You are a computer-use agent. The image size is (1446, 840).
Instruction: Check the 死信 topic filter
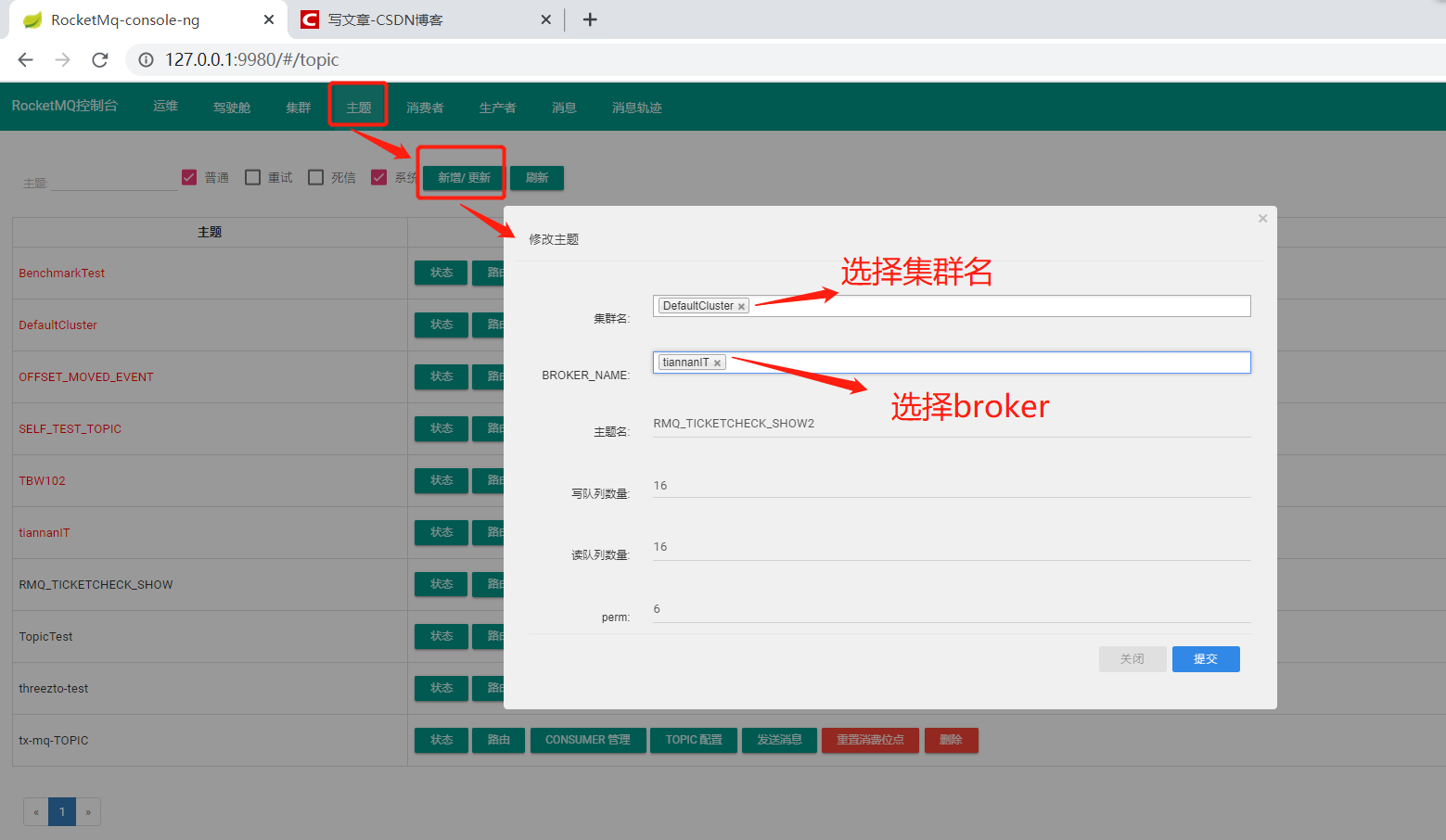point(315,176)
